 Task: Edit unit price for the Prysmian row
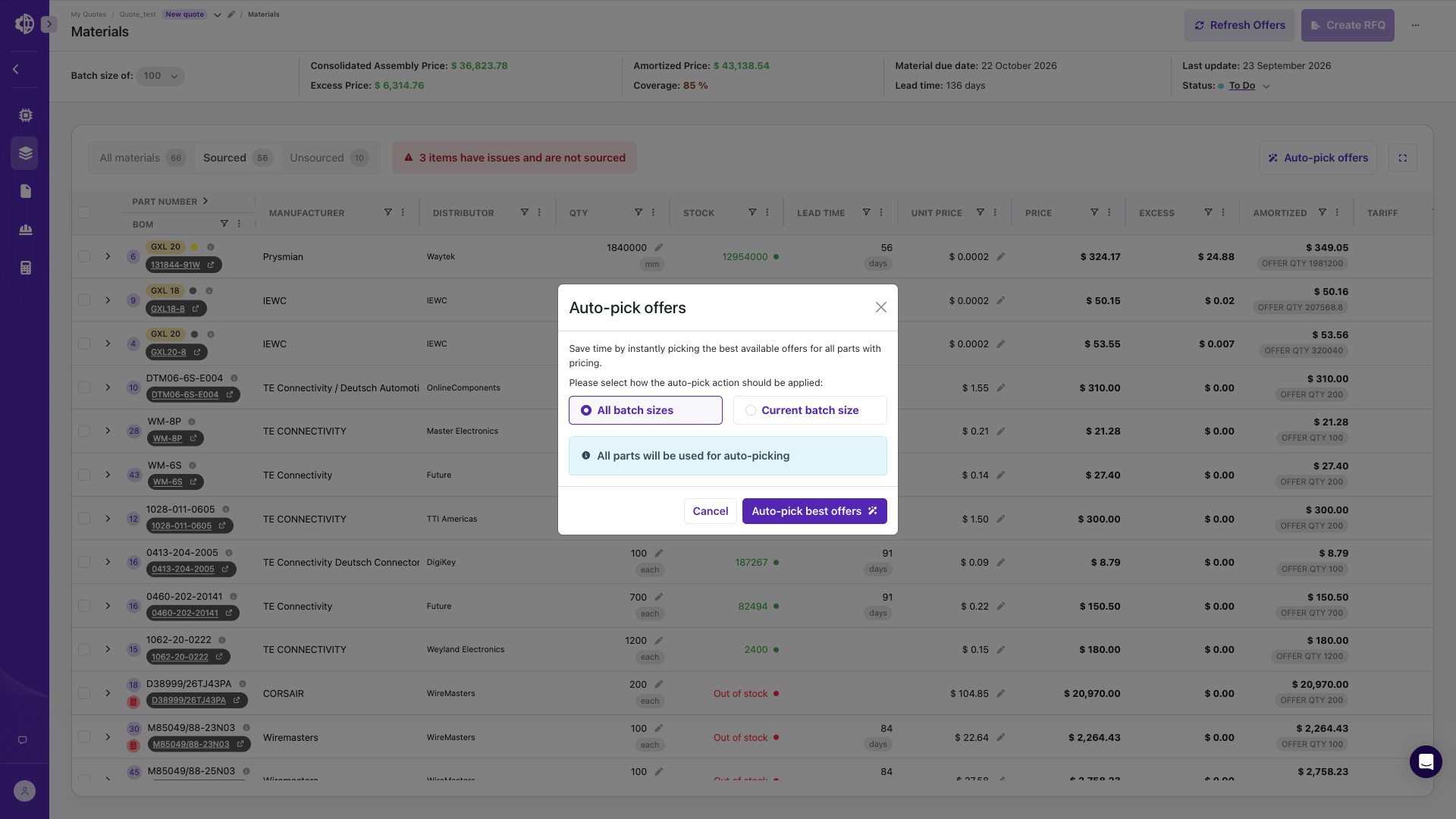1000,257
